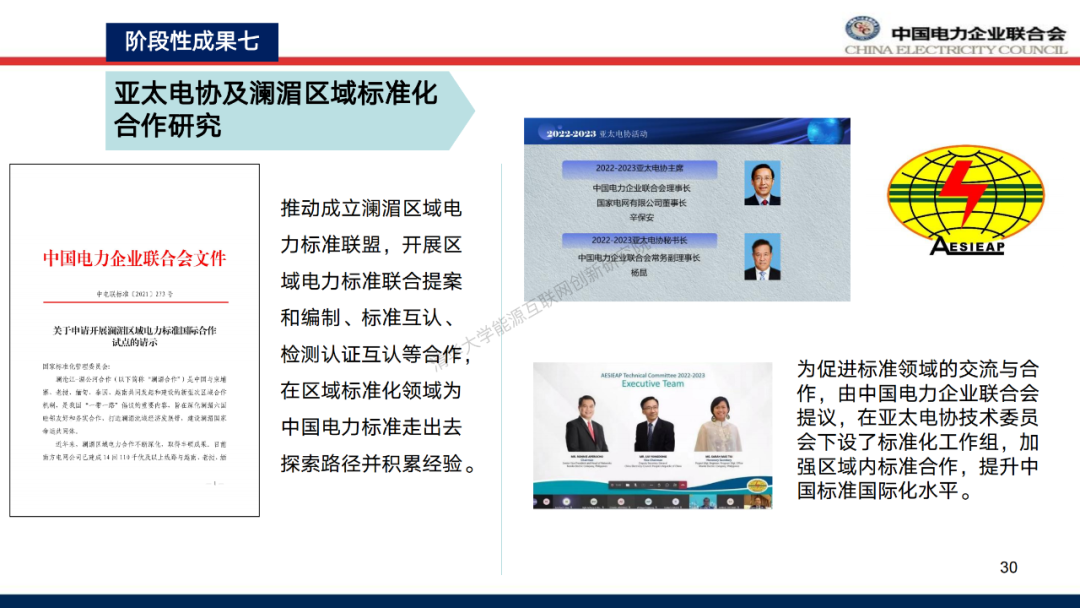The width and height of the screenshot is (1080, 608).
Task: Click the CHINA ELECTRICITY COUNCIL English text
Action: click(956, 50)
